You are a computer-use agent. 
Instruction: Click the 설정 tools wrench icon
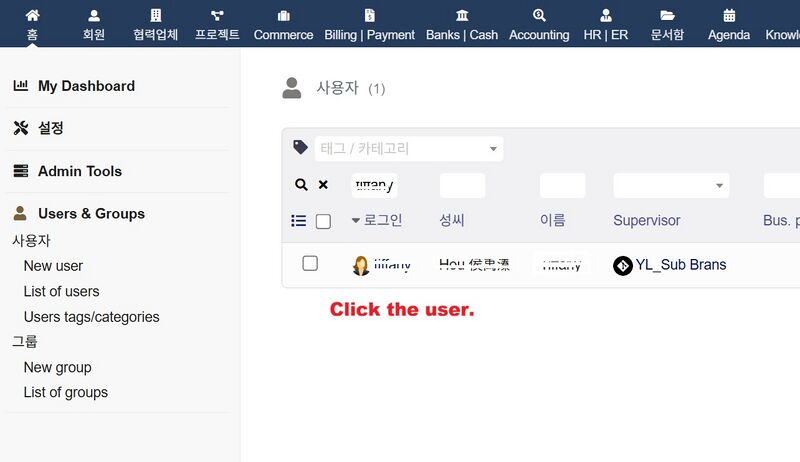click(20, 128)
